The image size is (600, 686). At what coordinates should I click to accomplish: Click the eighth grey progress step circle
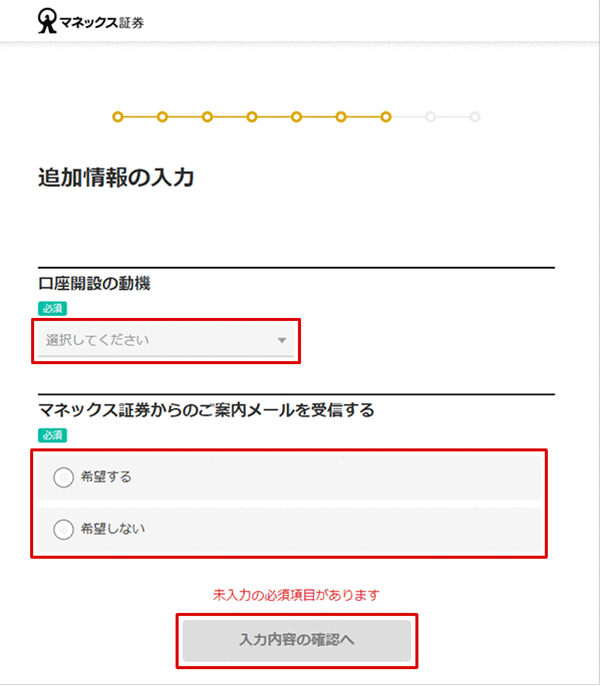click(430, 117)
